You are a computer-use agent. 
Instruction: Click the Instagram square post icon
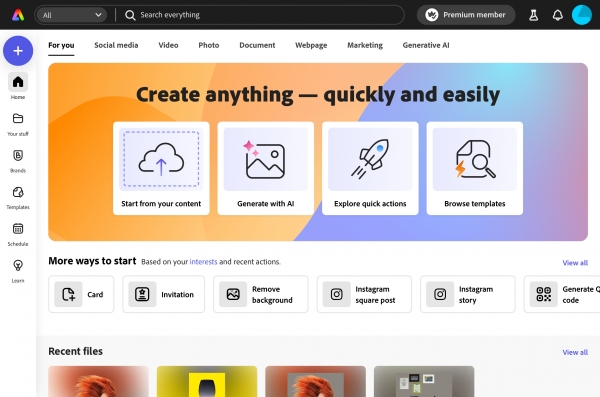(x=336, y=294)
